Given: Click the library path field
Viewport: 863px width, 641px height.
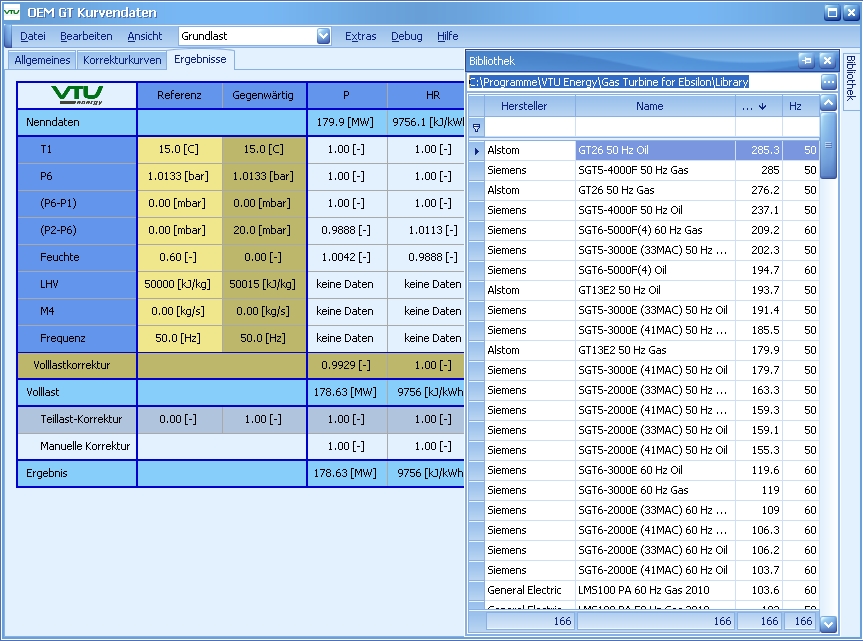Looking at the screenshot, I should [643, 83].
